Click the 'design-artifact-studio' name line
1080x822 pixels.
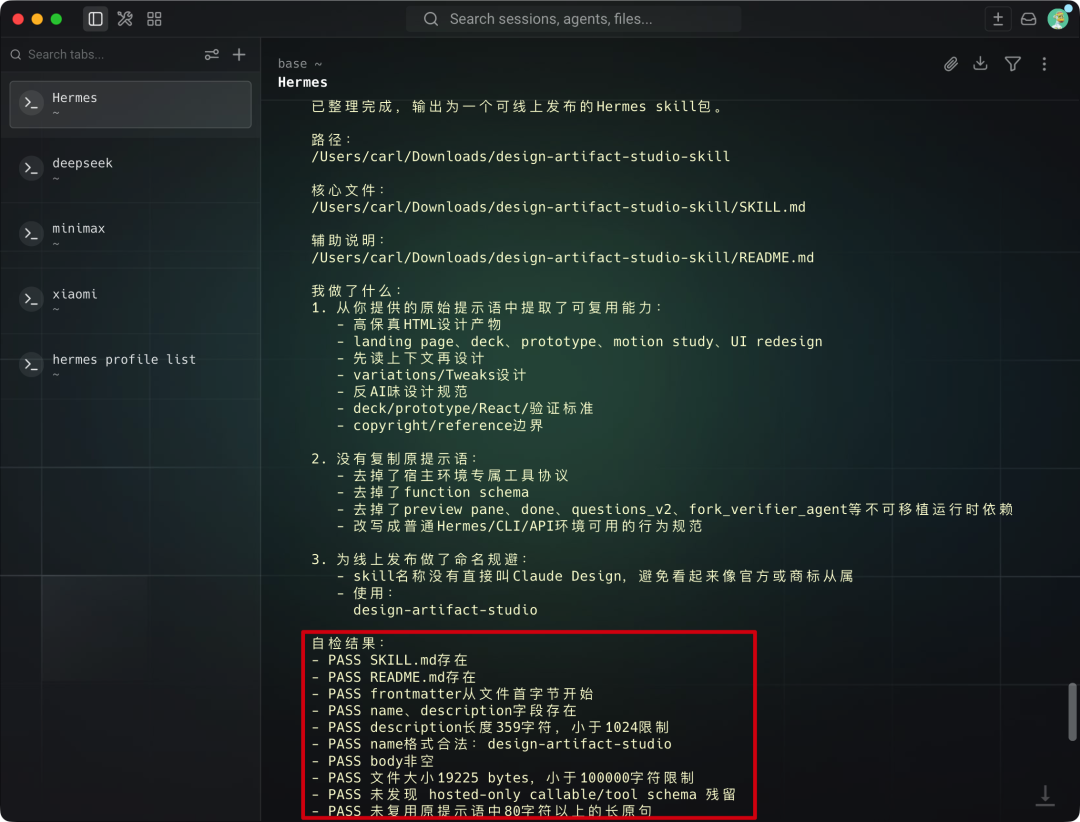tap(445, 610)
